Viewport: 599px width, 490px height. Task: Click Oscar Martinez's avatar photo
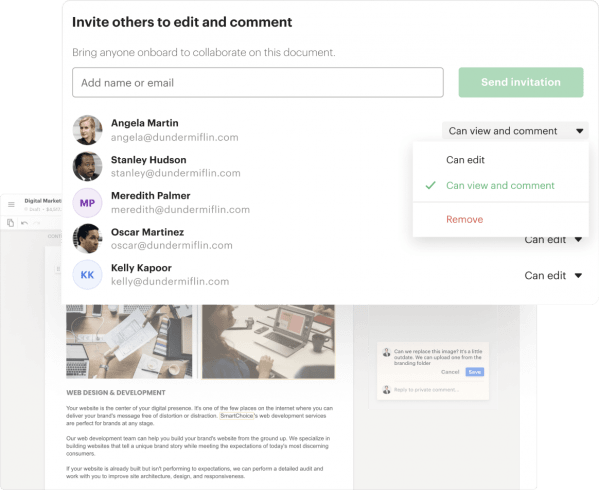click(87, 239)
